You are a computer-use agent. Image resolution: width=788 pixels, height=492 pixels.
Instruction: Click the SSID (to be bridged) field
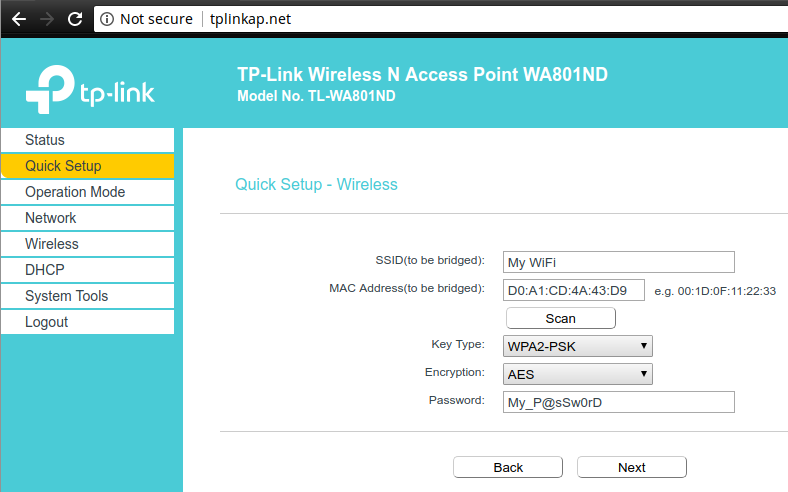pos(619,262)
